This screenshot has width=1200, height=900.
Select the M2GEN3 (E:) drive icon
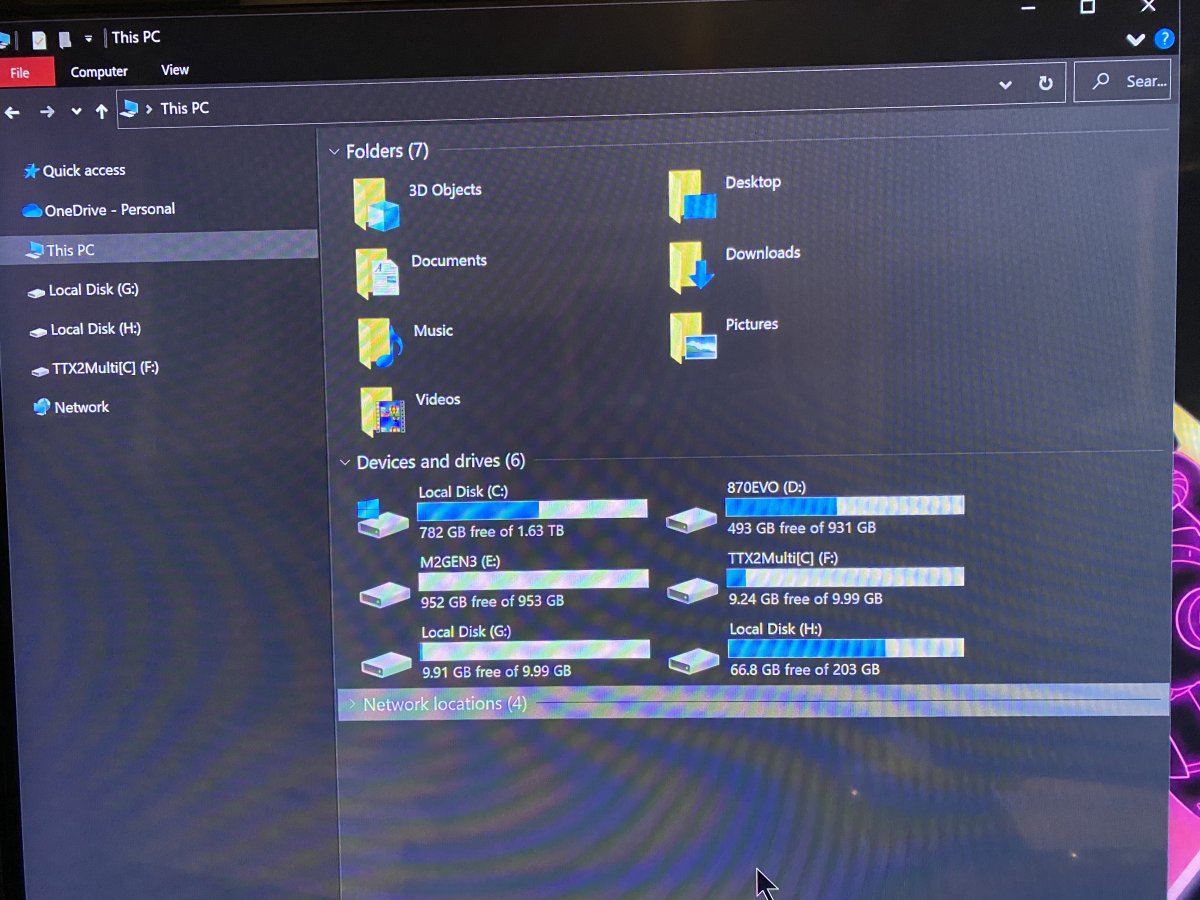tap(385, 594)
